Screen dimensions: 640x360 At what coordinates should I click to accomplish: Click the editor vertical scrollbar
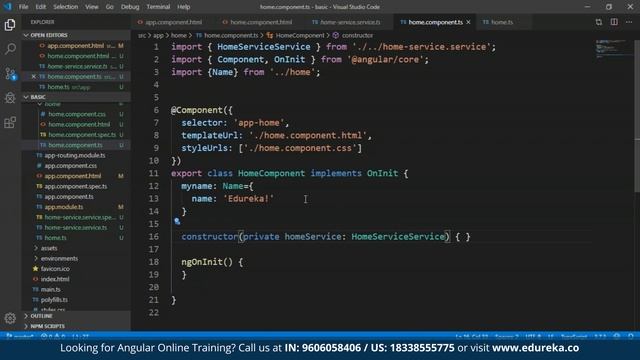click(637, 115)
